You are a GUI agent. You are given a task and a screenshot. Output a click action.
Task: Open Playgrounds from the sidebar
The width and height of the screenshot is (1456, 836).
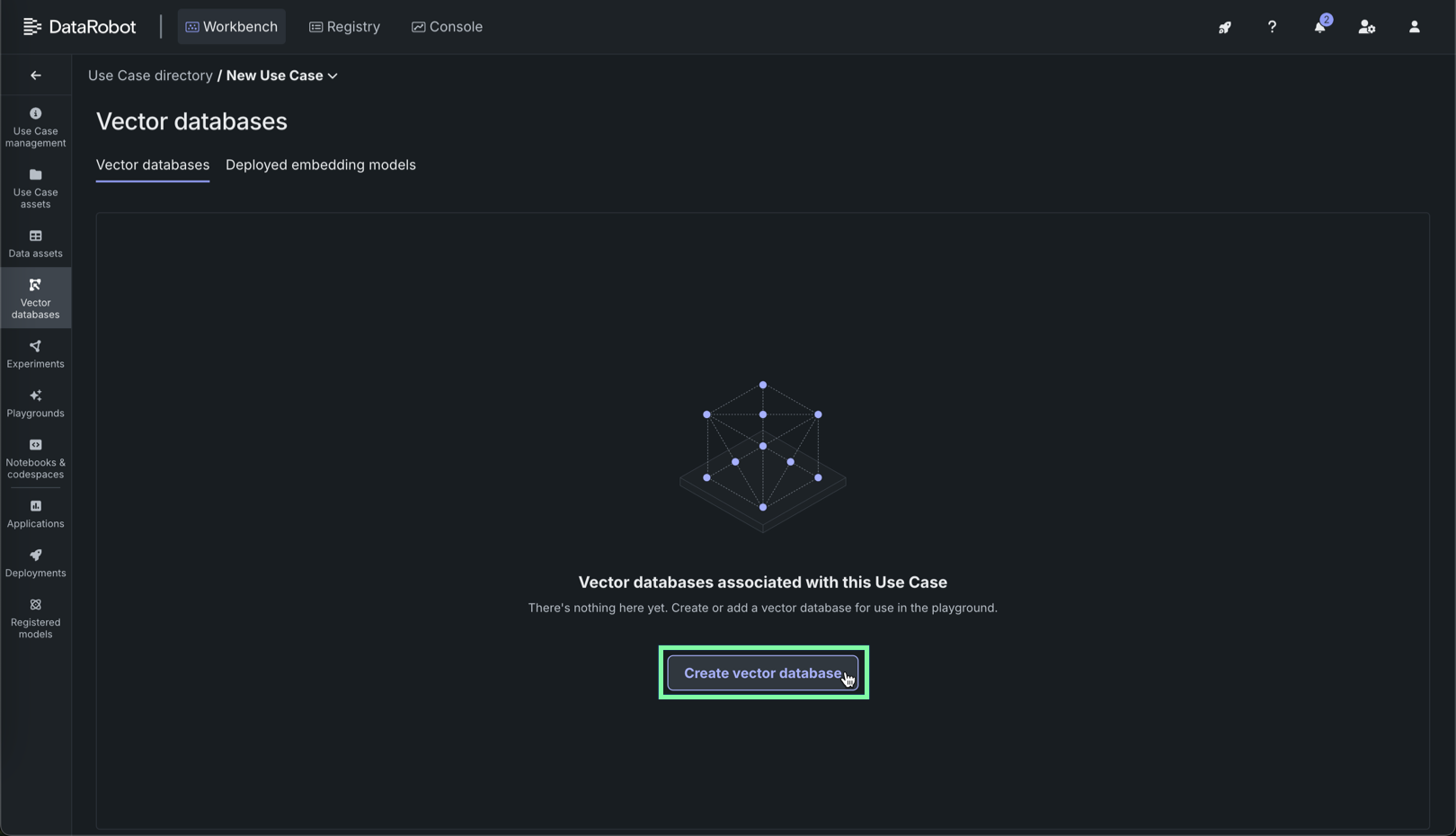pos(35,404)
